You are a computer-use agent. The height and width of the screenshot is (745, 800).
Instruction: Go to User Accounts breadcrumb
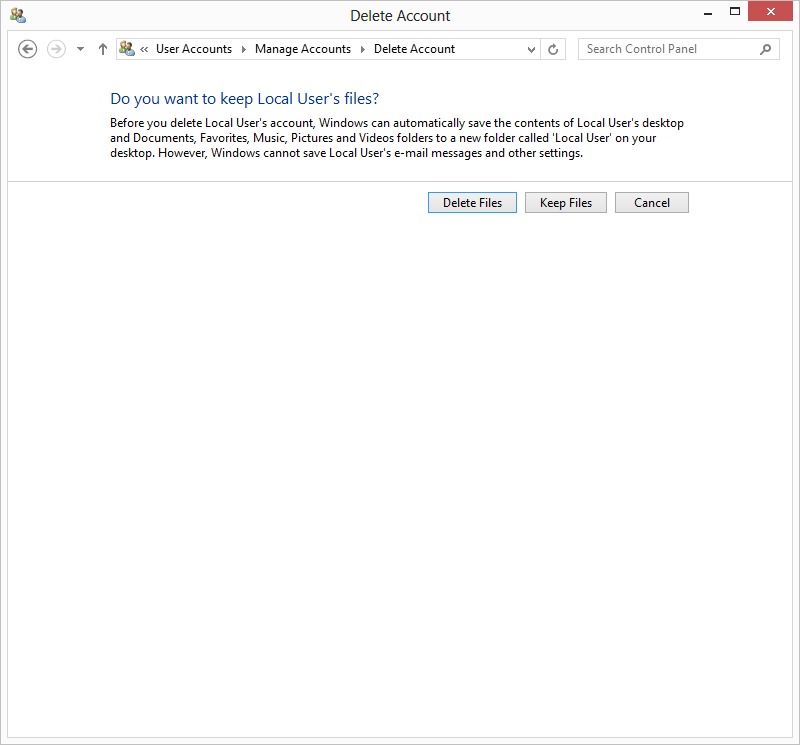[x=194, y=49]
